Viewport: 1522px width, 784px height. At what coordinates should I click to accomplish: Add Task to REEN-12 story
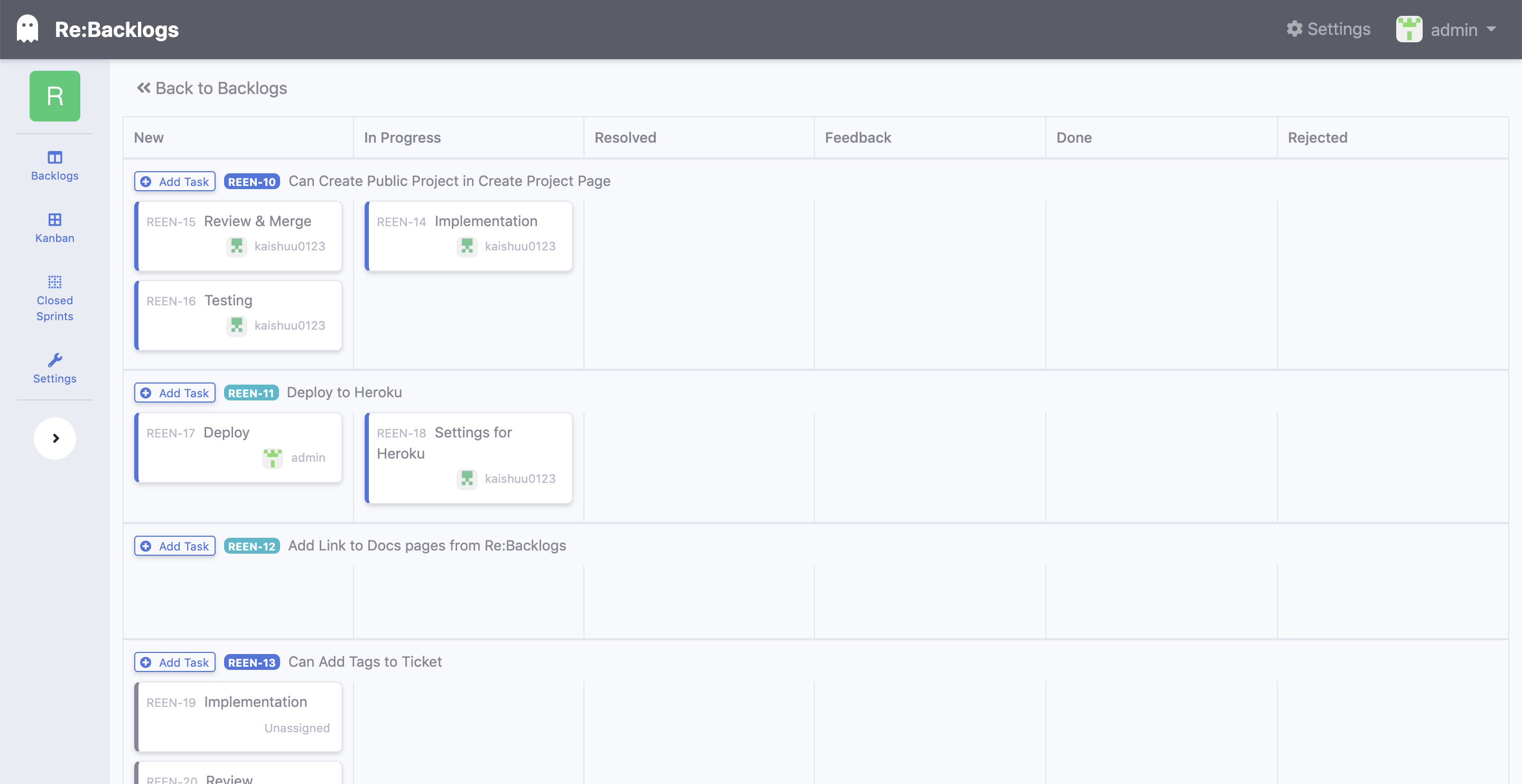click(175, 546)
